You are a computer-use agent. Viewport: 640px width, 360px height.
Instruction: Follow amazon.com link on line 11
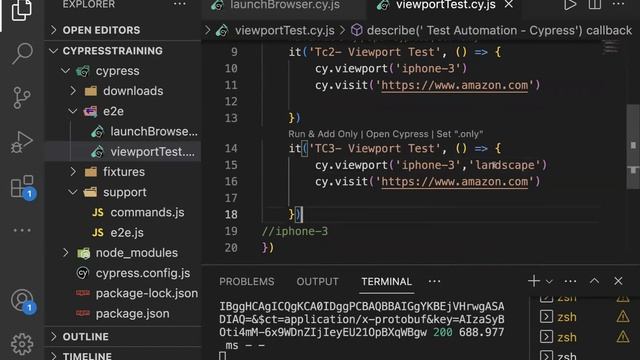pos(454,85)
